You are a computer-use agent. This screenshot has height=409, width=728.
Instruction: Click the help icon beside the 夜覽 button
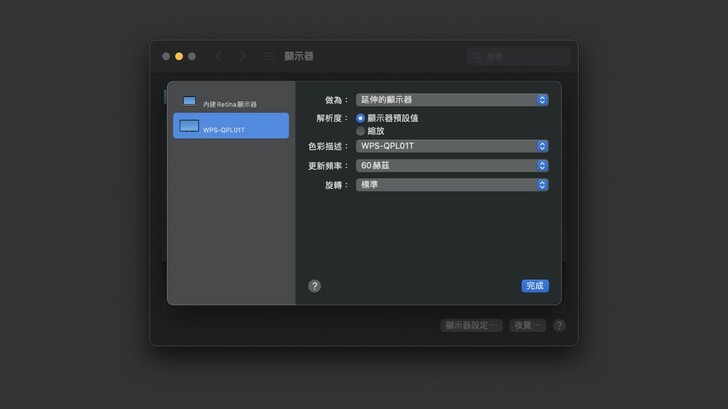pos(559,325)
